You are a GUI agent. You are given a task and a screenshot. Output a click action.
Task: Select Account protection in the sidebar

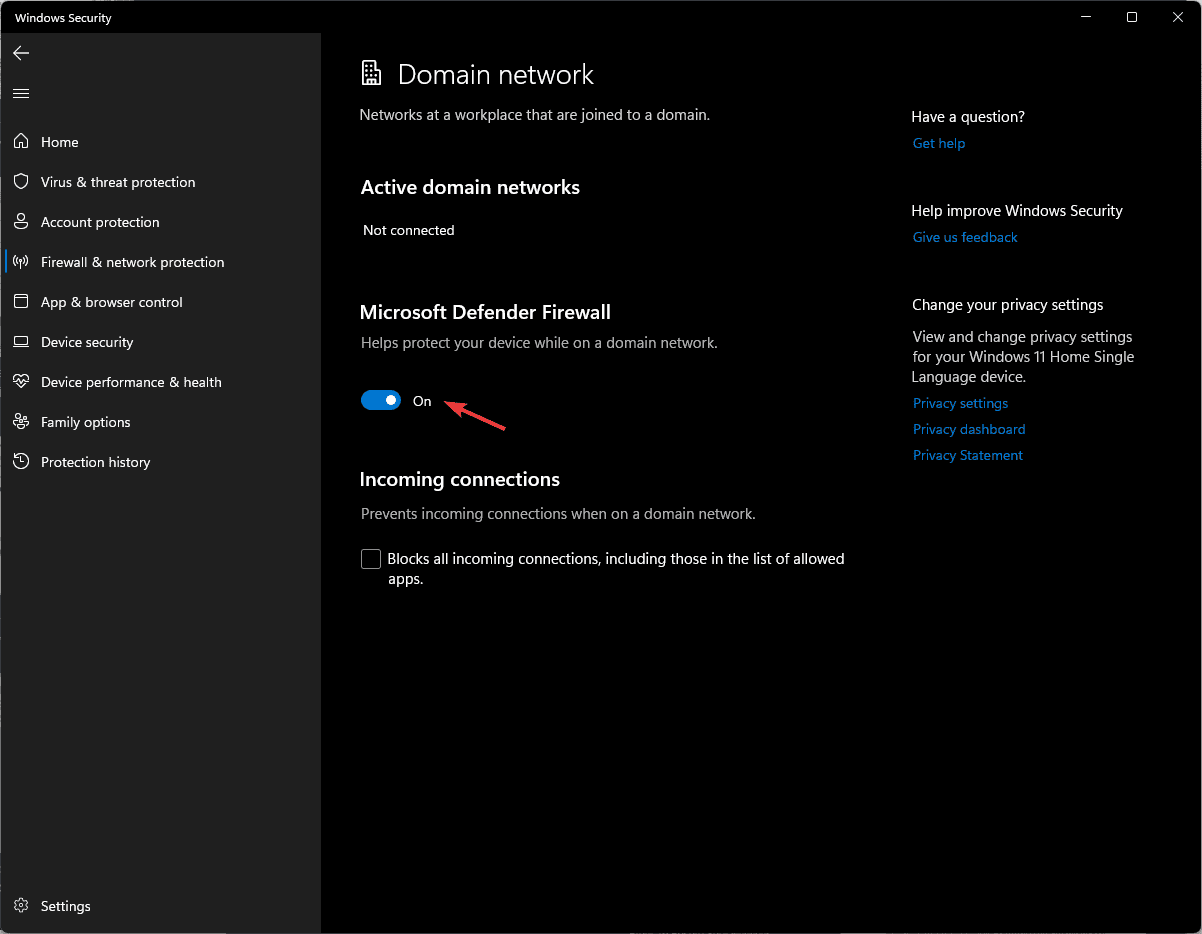tap(160, 222)
